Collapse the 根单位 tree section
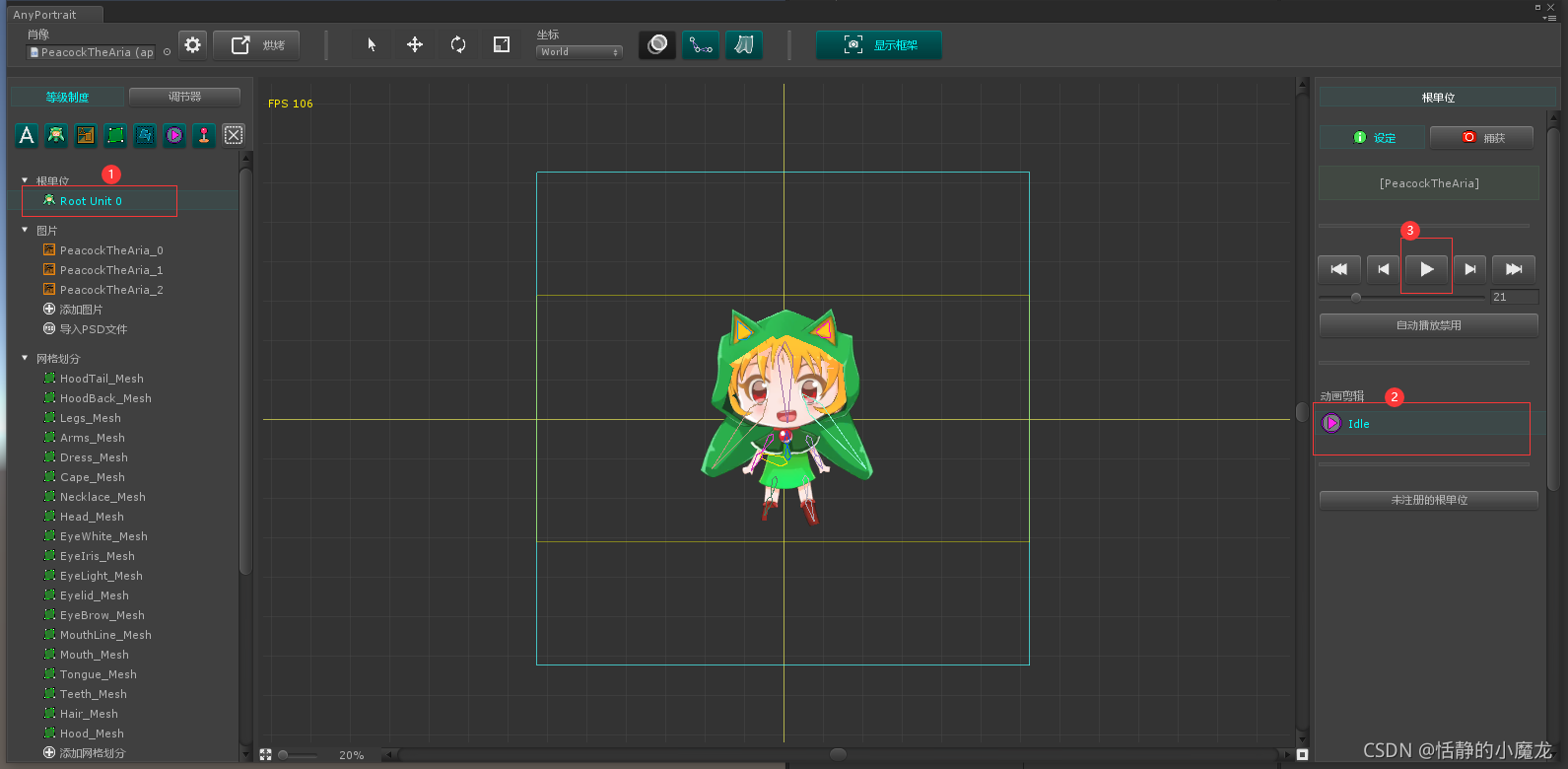This screenshot has width=1568, height=769. pos(25,180)
